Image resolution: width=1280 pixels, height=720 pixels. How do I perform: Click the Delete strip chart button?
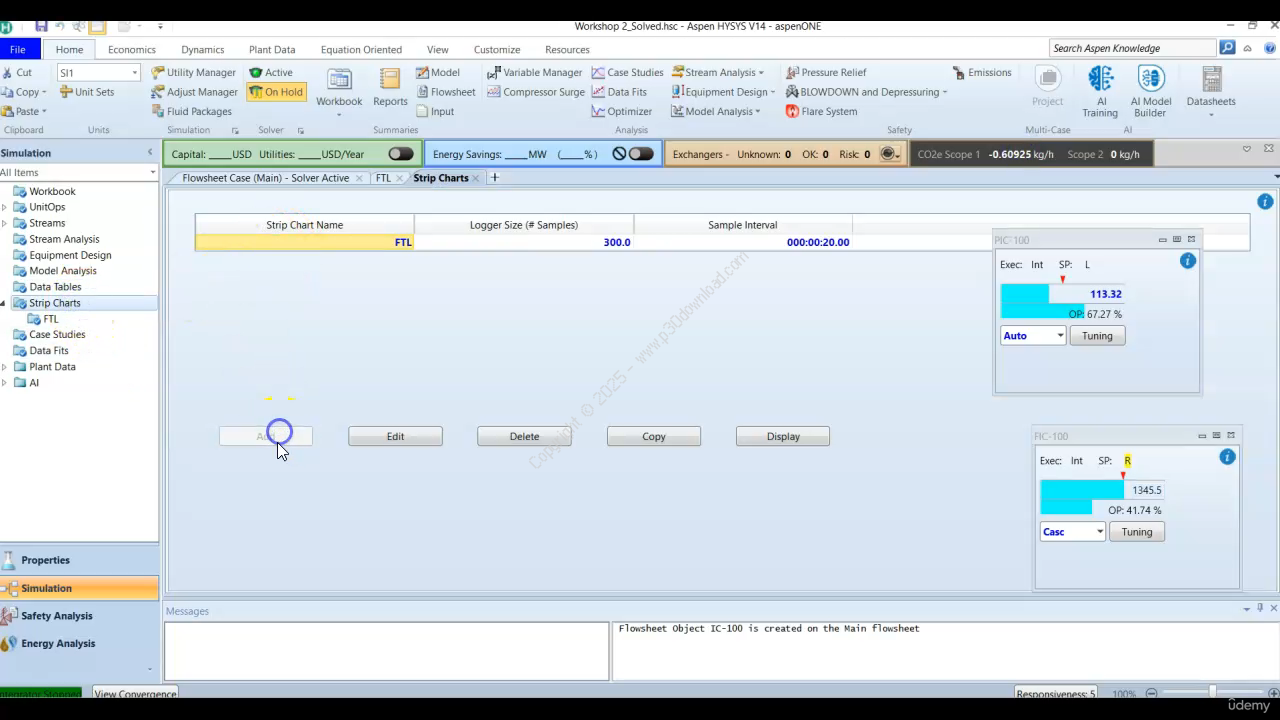point(524,436)
